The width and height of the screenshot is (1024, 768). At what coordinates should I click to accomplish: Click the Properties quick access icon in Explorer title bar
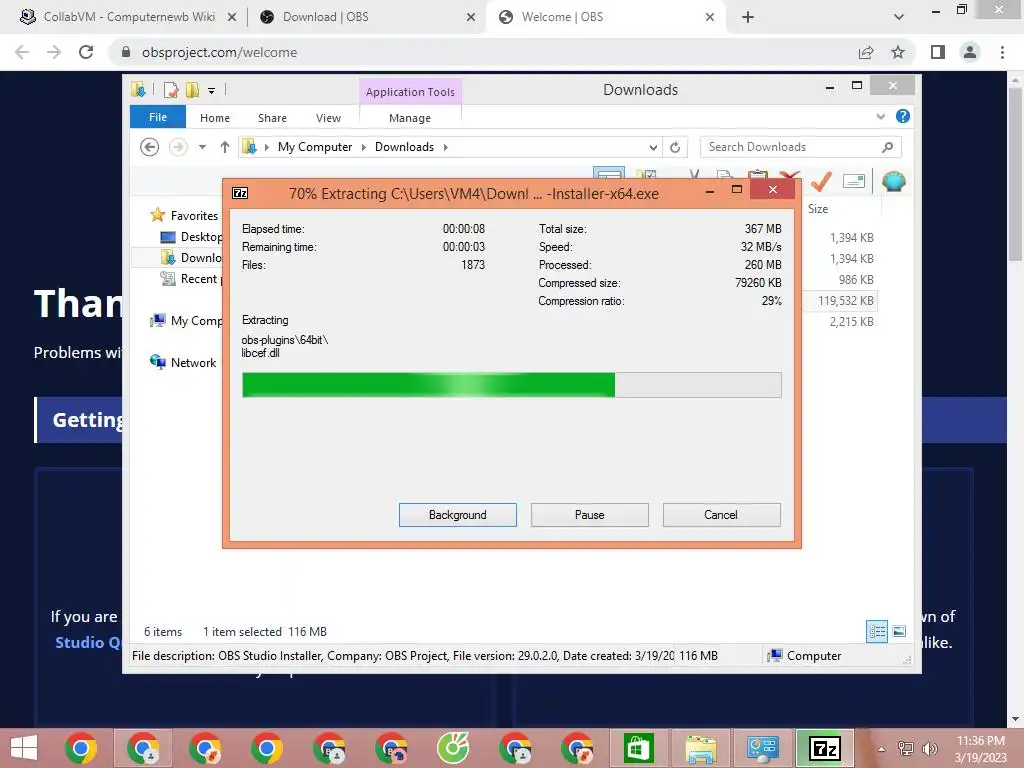(x=170, y=89)
